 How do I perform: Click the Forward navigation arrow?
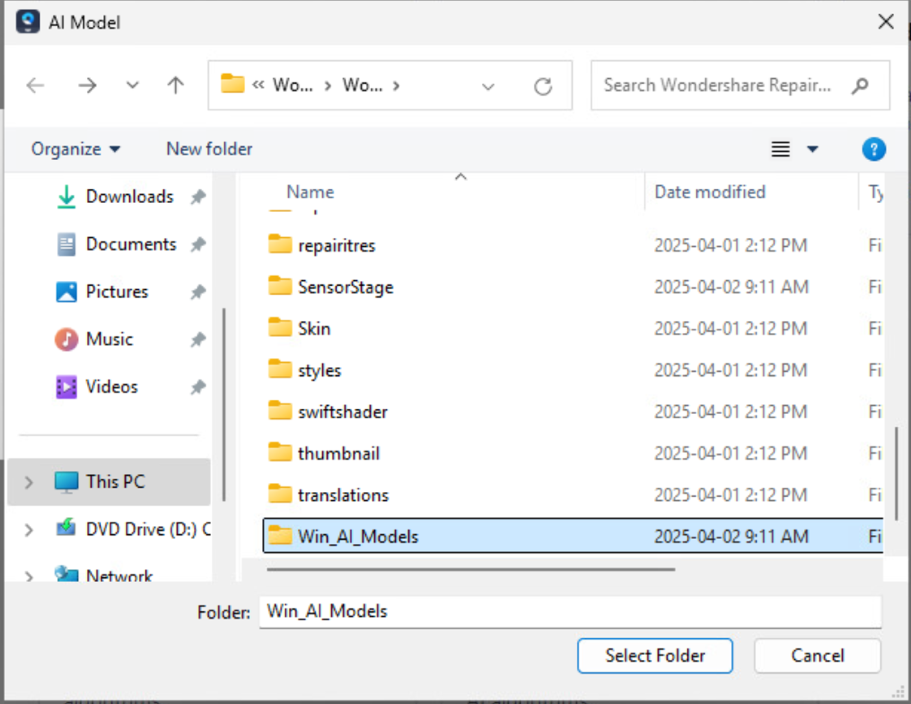coord(88,86)
